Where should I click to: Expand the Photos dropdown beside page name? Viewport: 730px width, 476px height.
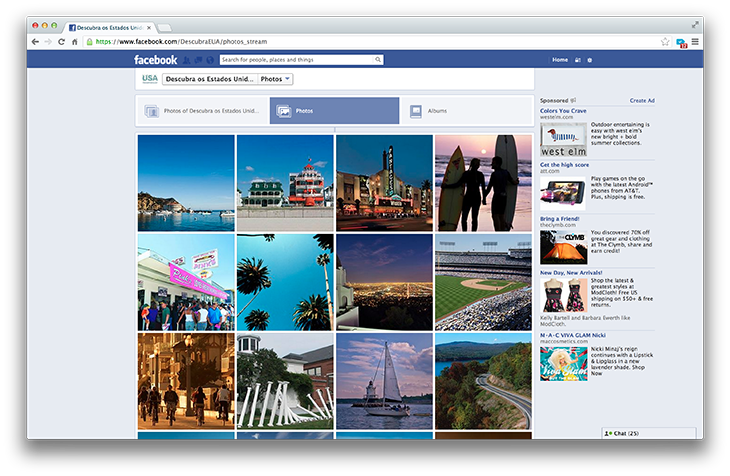276,78
